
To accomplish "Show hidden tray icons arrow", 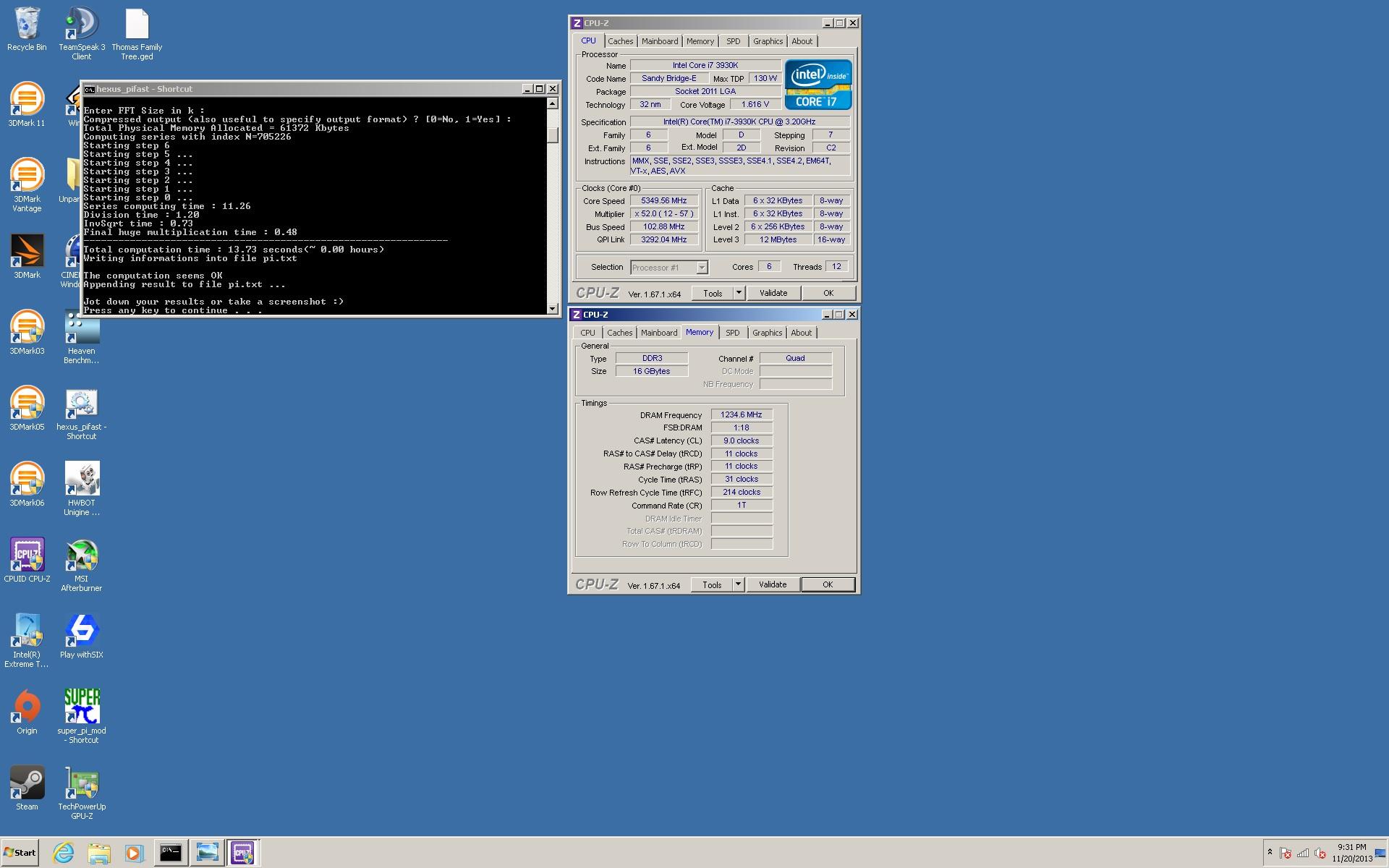I will point(1270,853).
